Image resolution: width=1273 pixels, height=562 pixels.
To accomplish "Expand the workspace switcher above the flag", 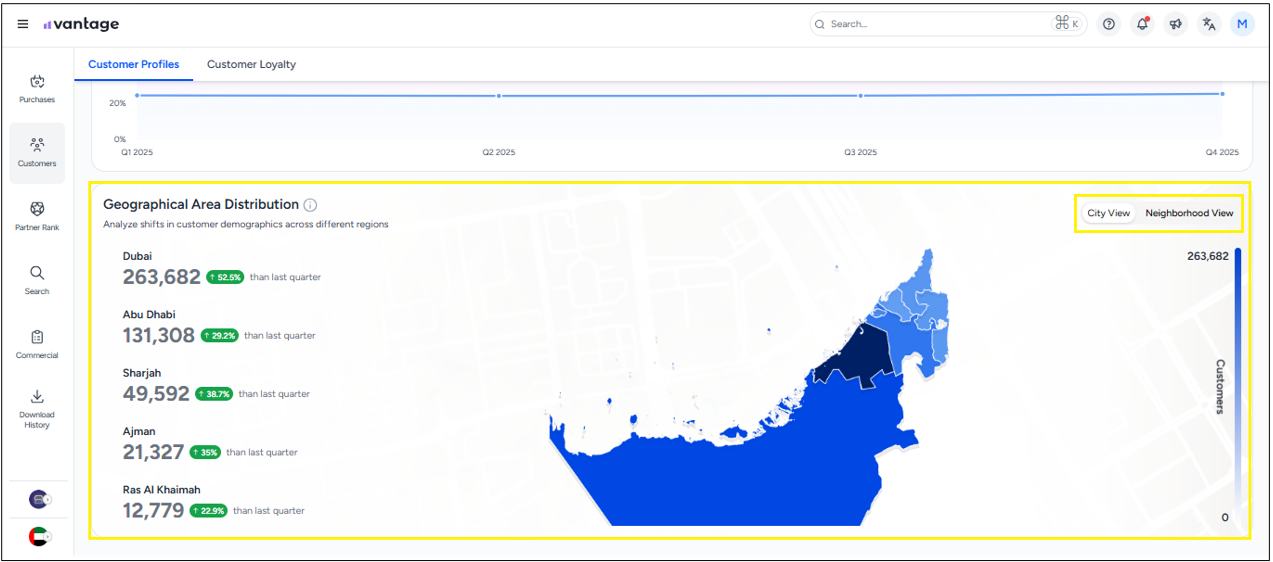I will (x=39, y=499).
